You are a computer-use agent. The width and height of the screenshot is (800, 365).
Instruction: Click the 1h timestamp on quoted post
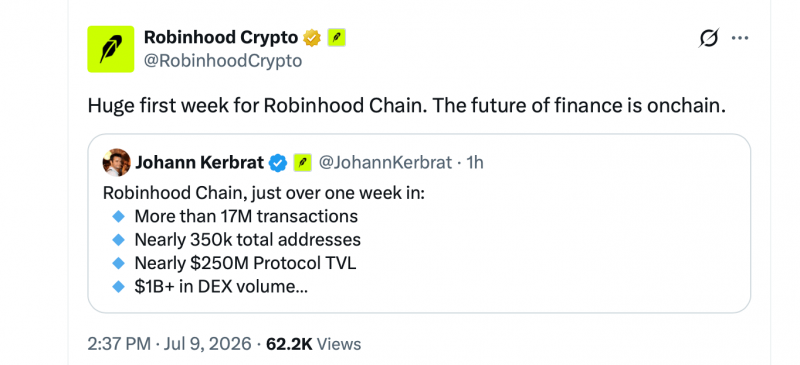pyautogui.click(x=475, y=163)
